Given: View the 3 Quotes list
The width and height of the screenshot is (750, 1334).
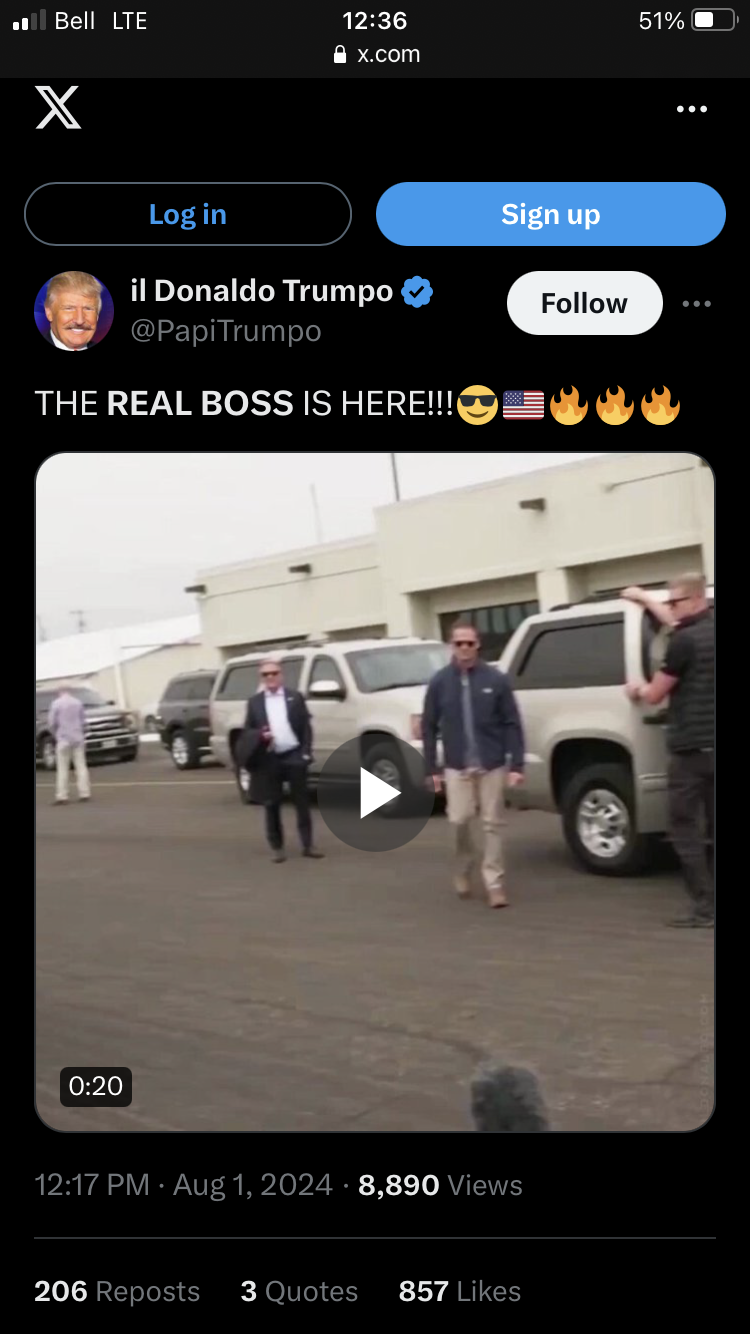Looking at the screenshot, I should [x=299, y=1291].
